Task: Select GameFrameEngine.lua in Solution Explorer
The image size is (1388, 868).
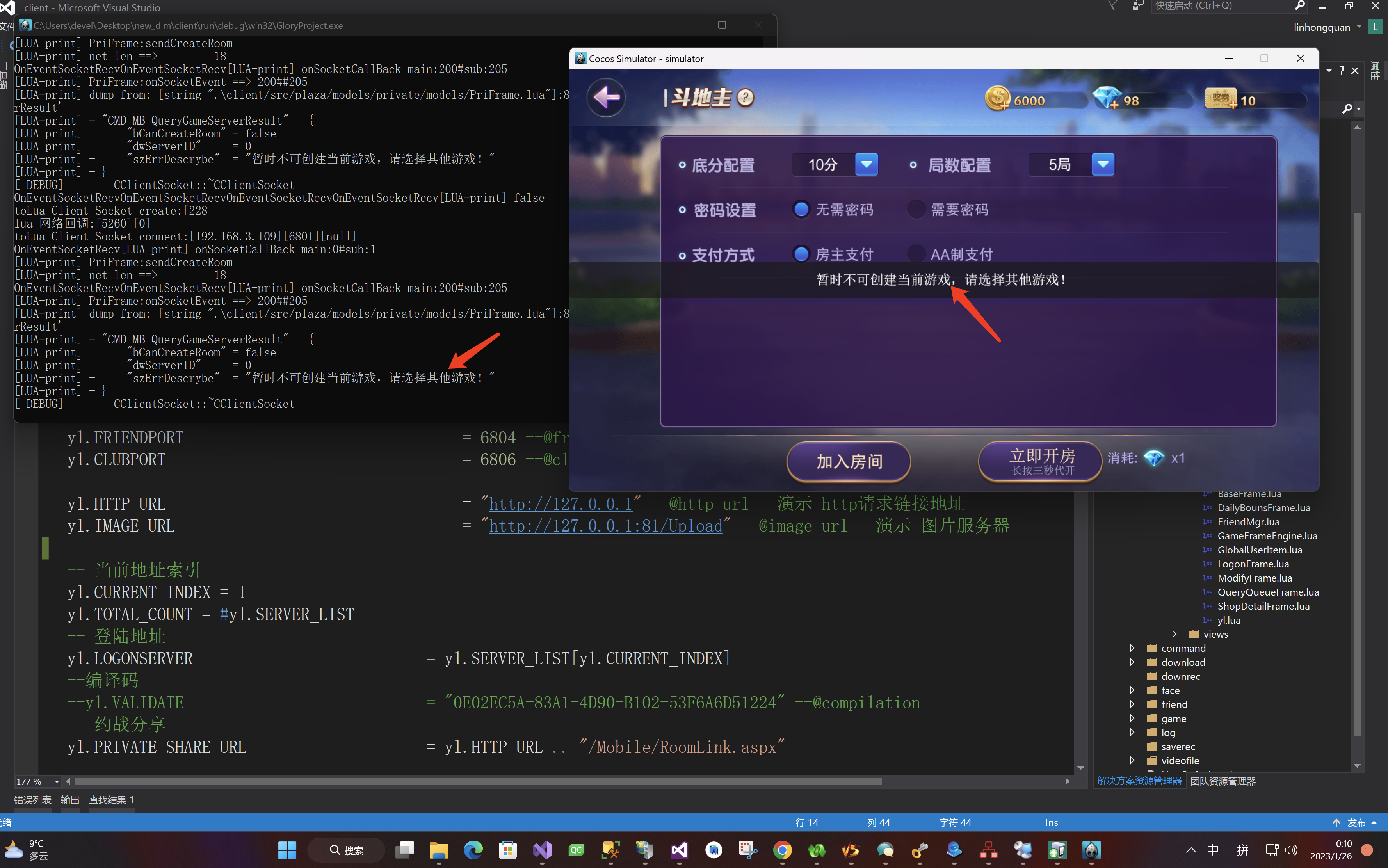Action: coord(1267,535)
